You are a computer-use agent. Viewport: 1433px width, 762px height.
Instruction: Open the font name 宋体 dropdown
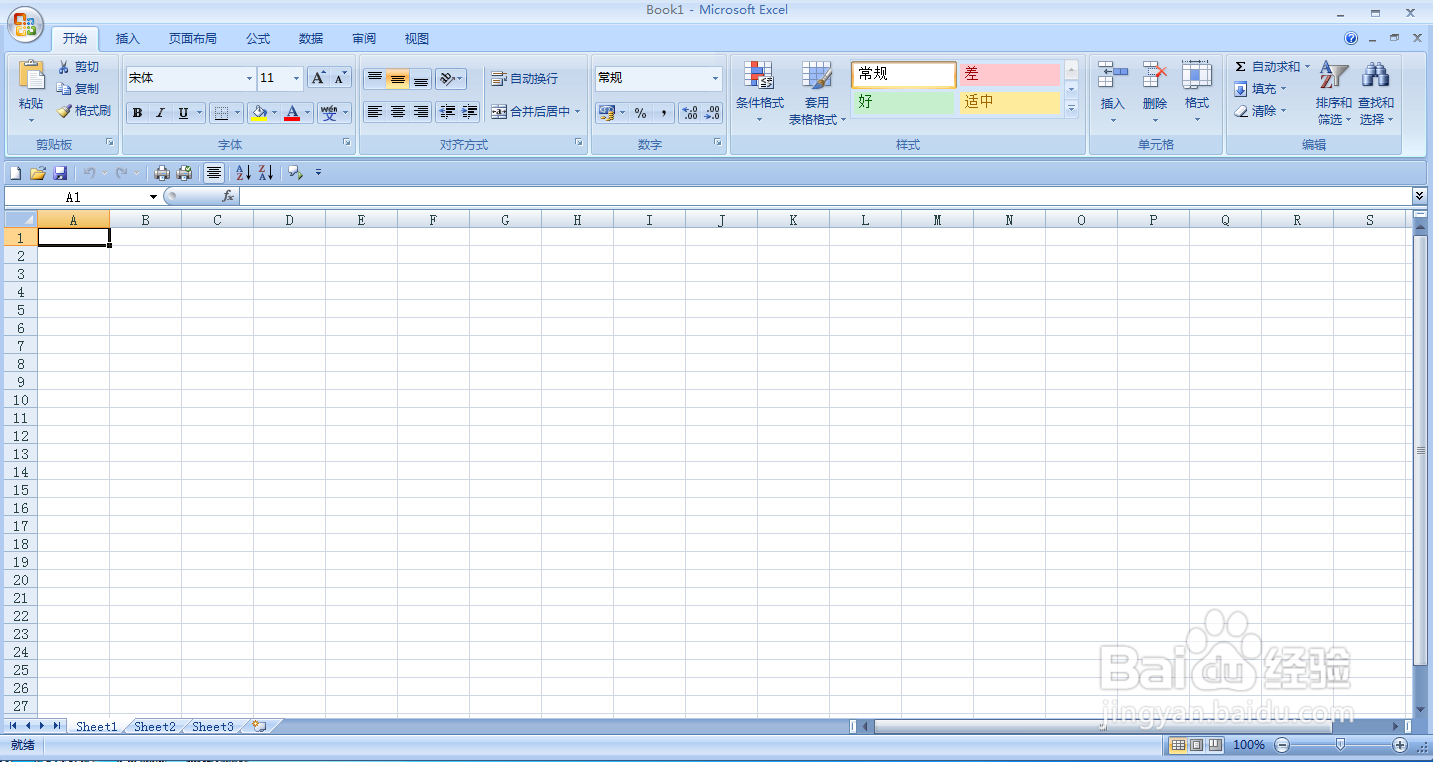click(250, 78)
